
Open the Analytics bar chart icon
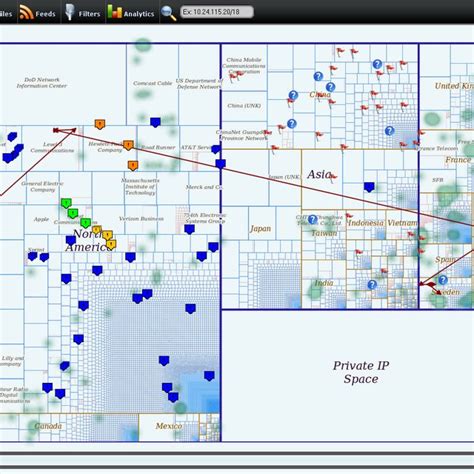[x=114, y=12]
